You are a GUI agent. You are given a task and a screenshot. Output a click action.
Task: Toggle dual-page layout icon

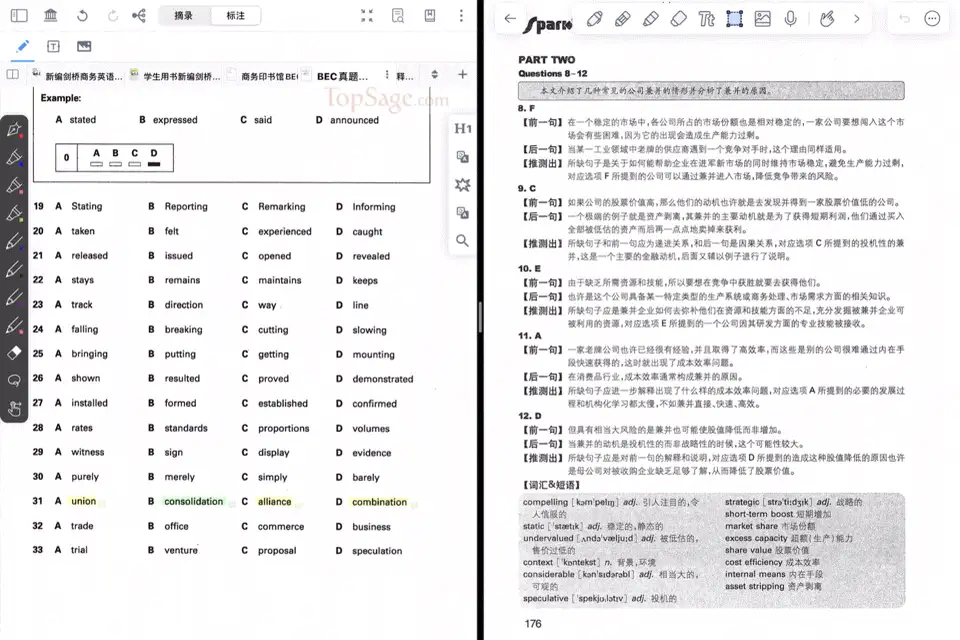click(12, 75)
